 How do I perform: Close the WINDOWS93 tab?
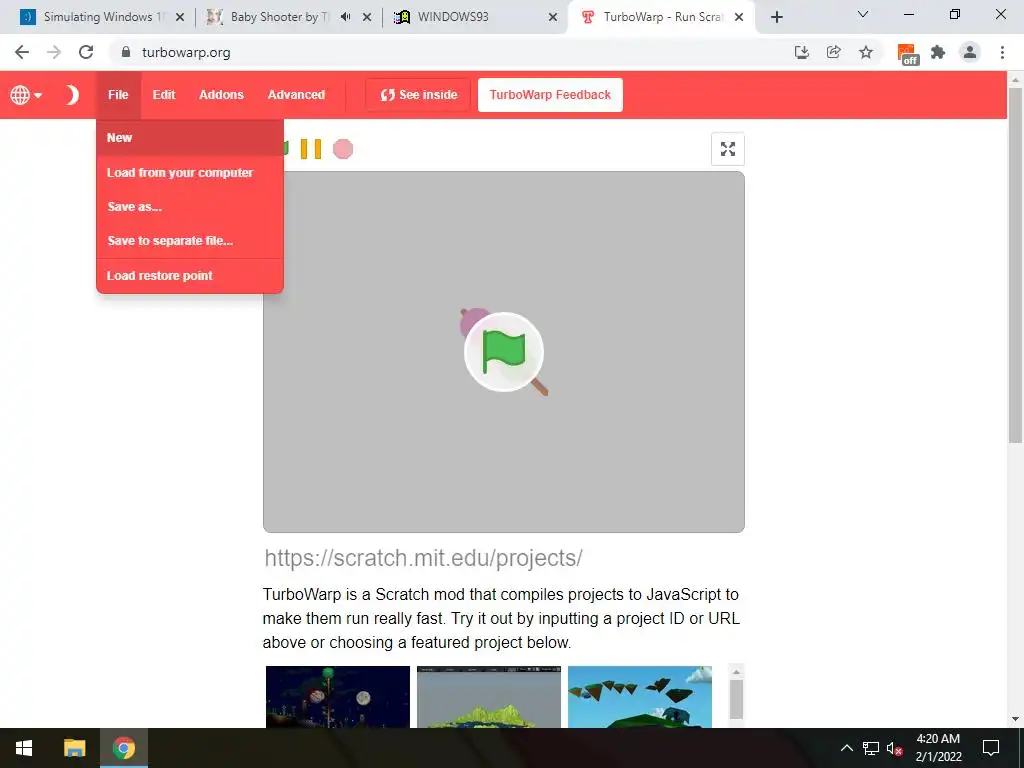[x=552, y=17]
